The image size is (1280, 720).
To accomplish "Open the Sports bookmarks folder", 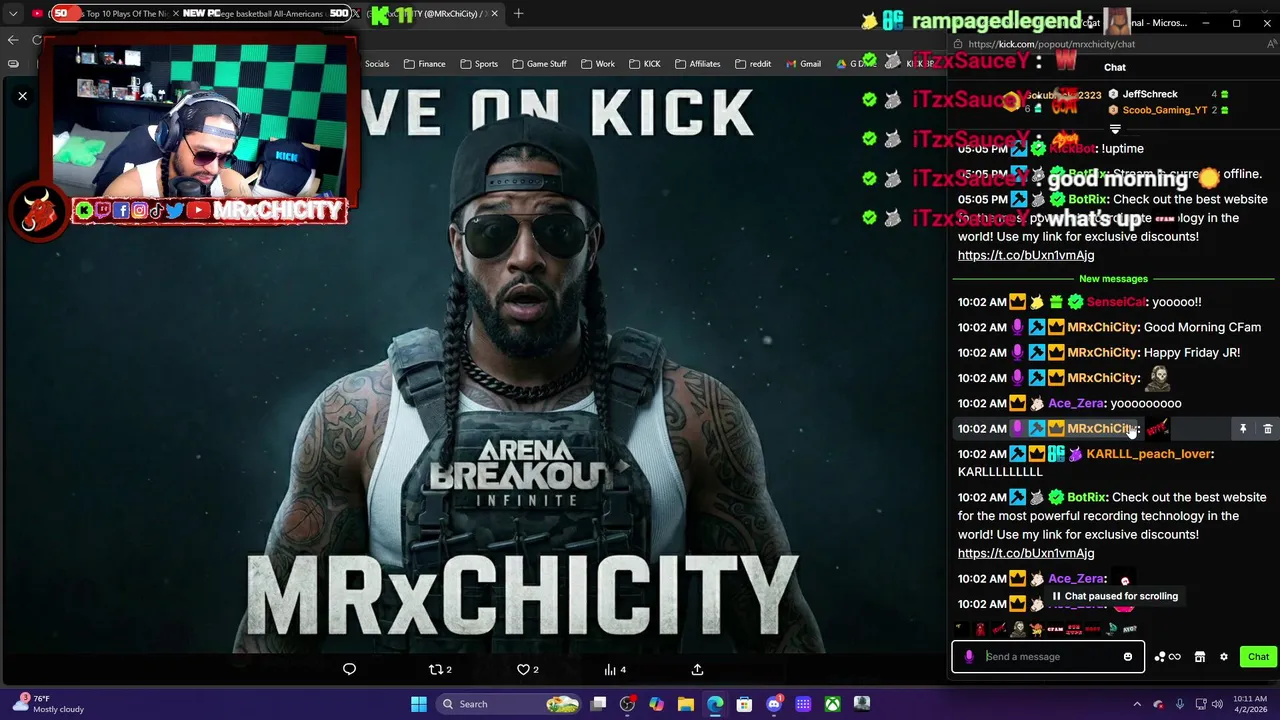I will pos(479,64).
